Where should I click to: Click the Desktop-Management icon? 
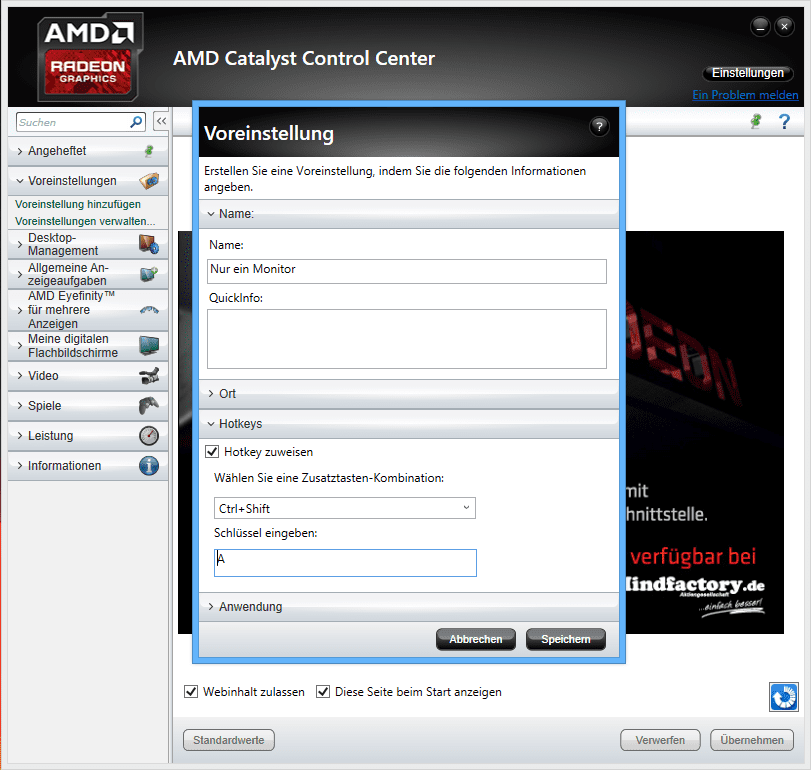[x=149, y=244]
